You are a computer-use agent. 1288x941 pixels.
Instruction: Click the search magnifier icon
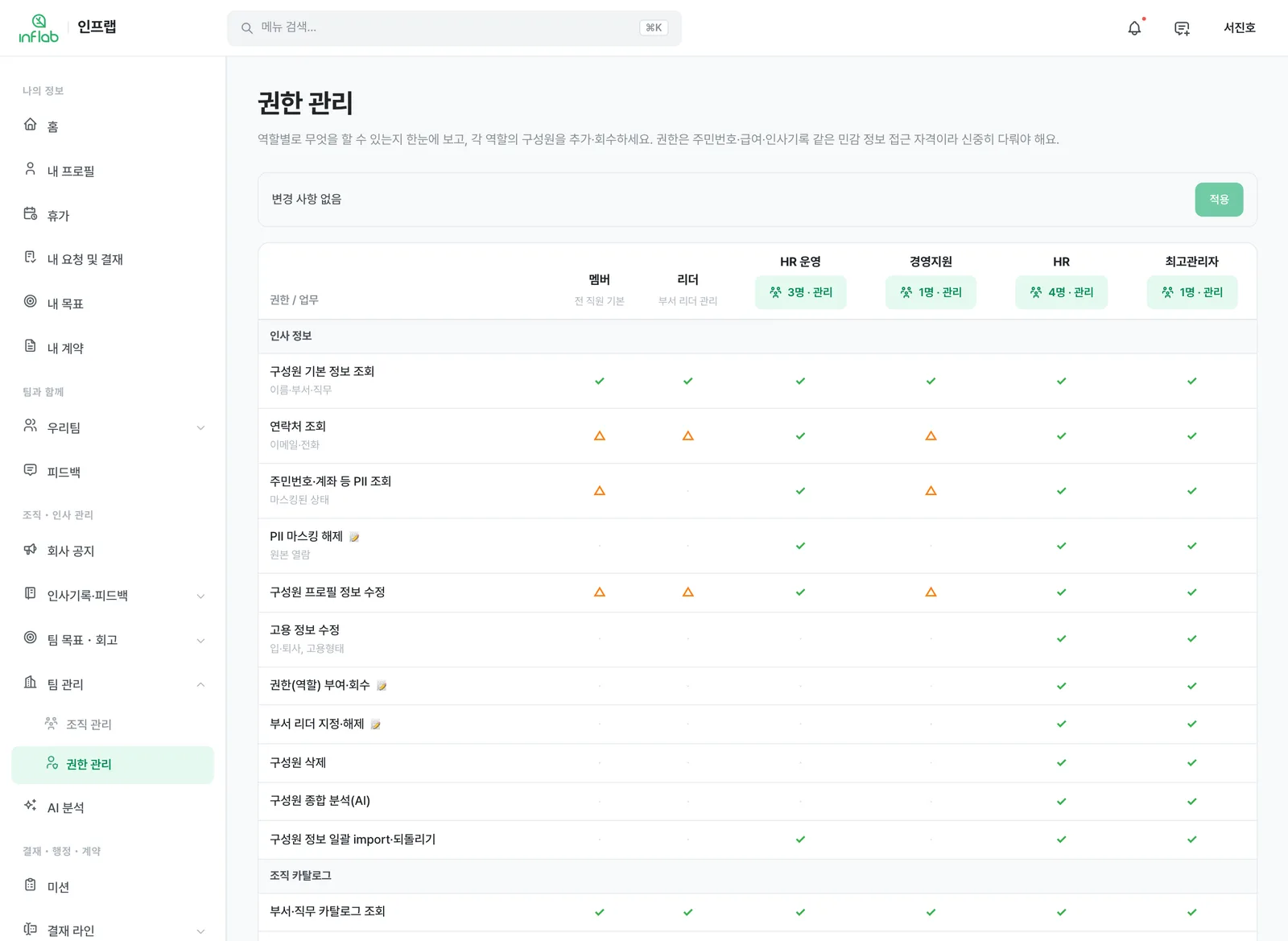(x=247, y=28)
